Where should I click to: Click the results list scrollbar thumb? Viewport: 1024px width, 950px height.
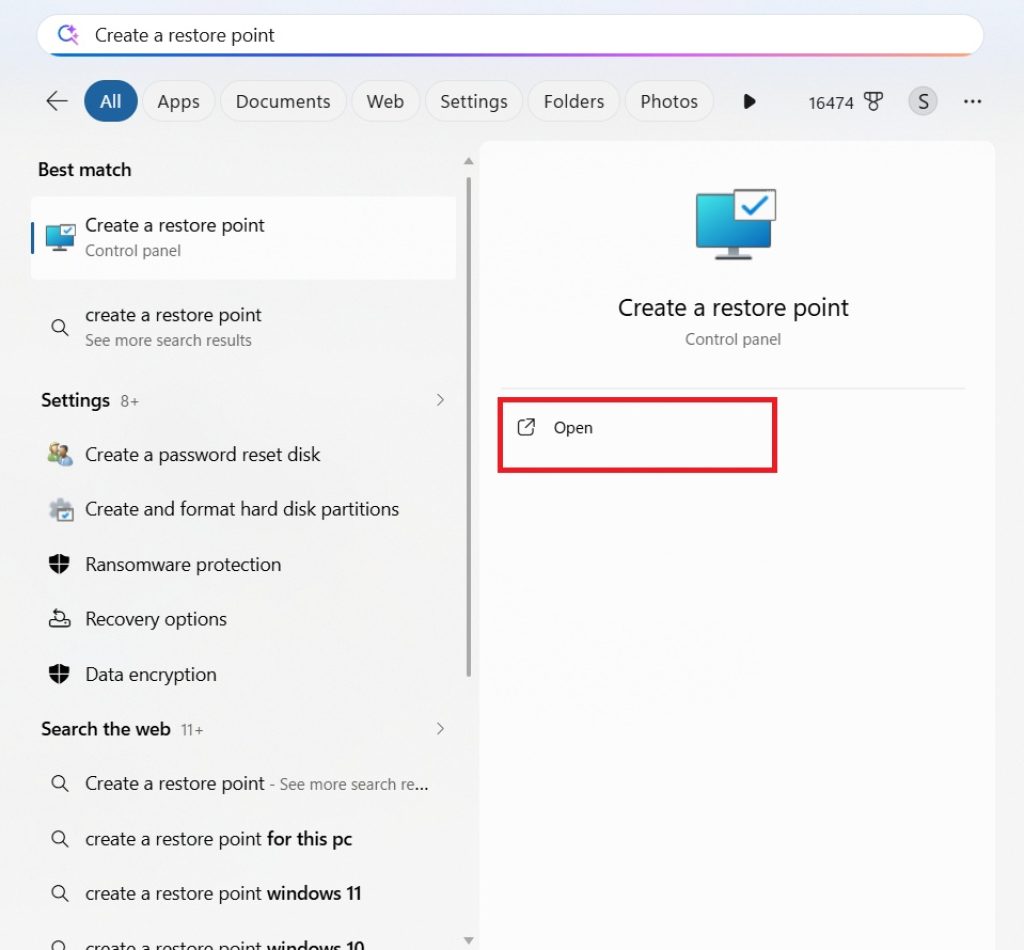pyautogui.click(x=468, y=427)
